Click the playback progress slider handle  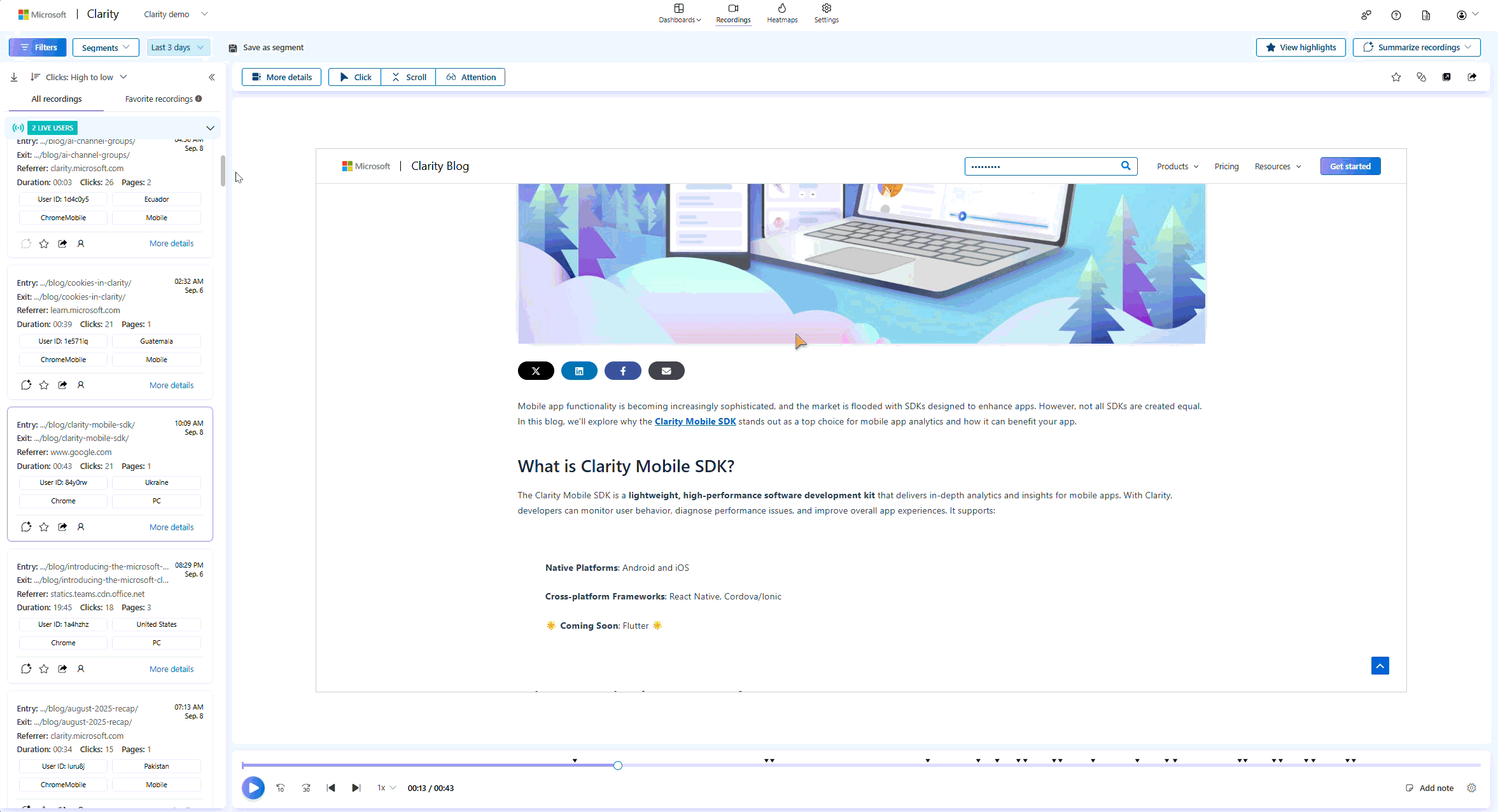[x=617, y=766]
